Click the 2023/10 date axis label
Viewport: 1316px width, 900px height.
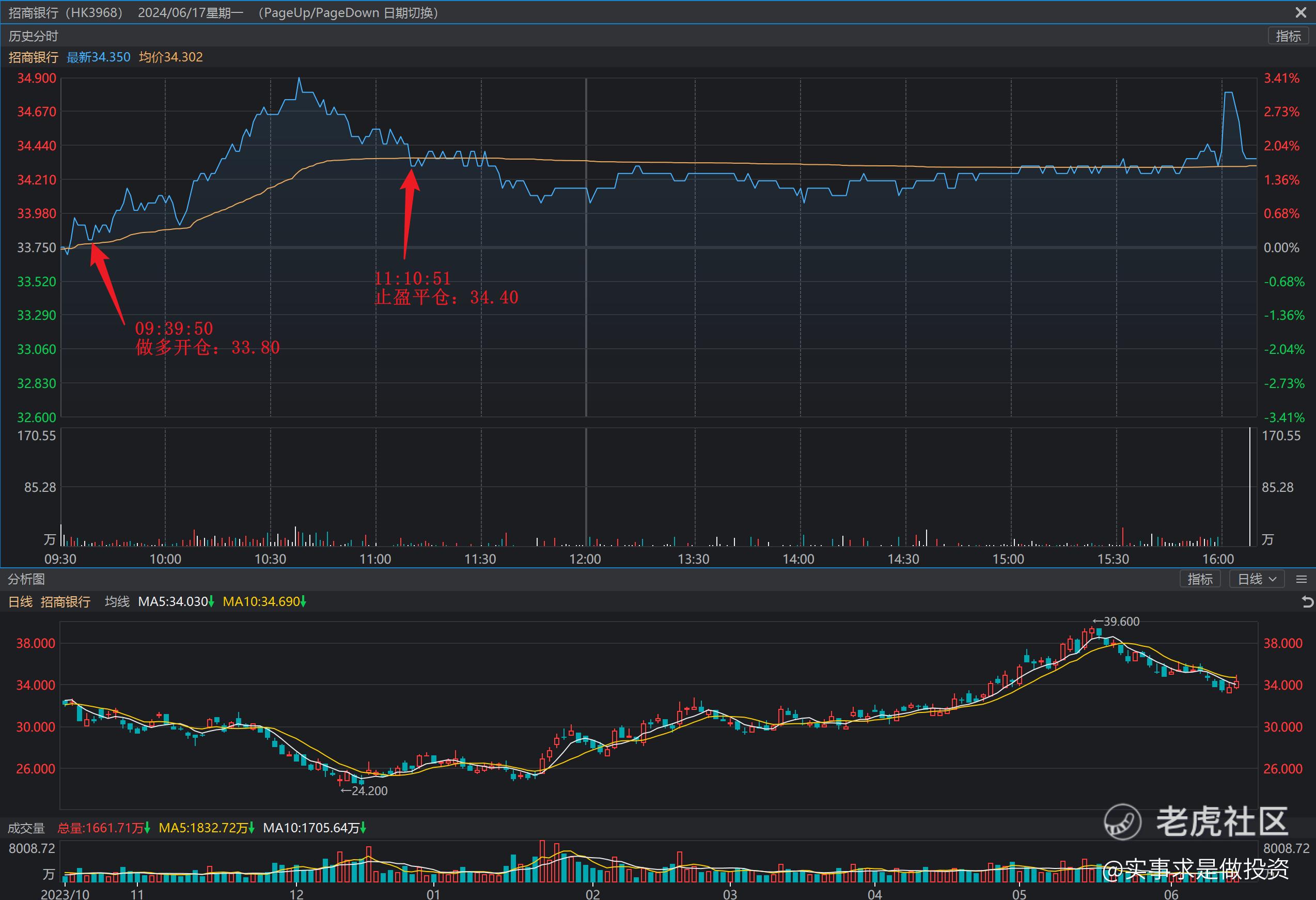pyautogui.click(x=65, y=894)
